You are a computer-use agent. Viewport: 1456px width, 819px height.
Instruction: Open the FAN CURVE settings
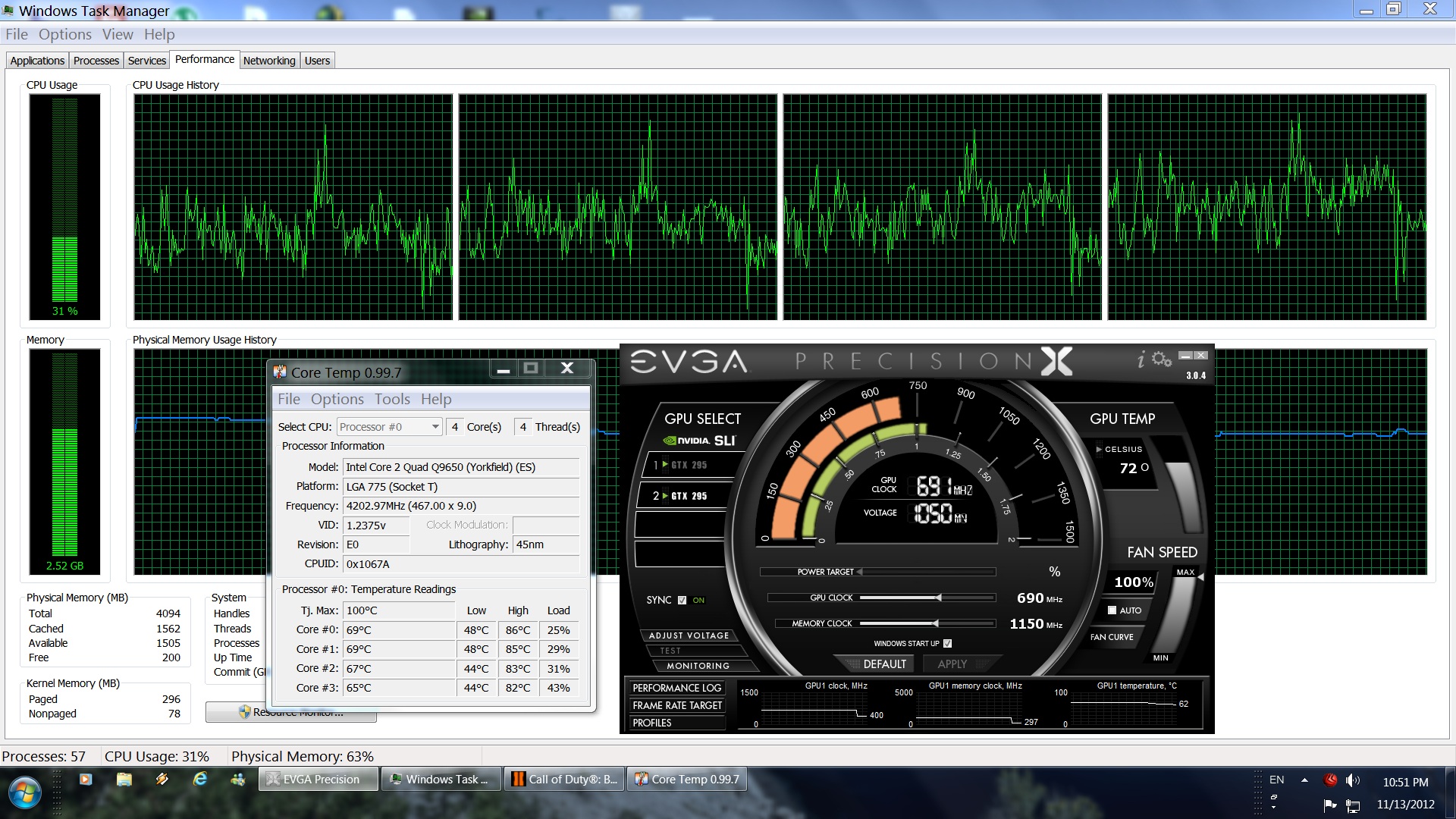tap(1112, 637)
